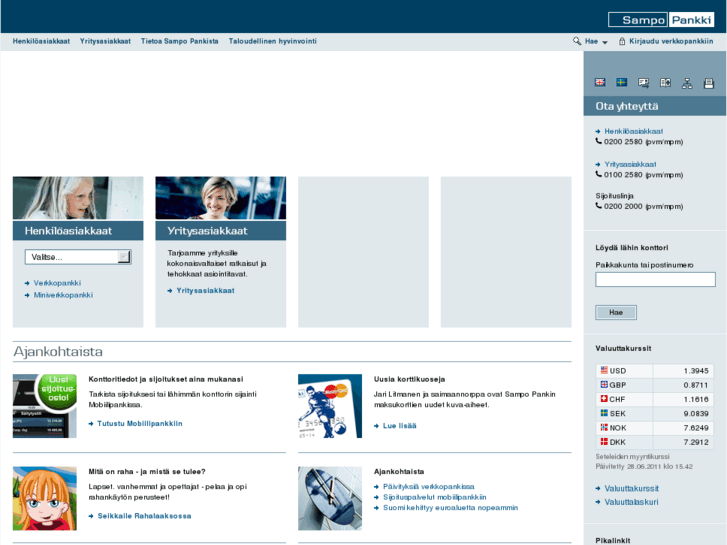Click the SEK flag icon

pyautogui.click(x=604, y=413)
